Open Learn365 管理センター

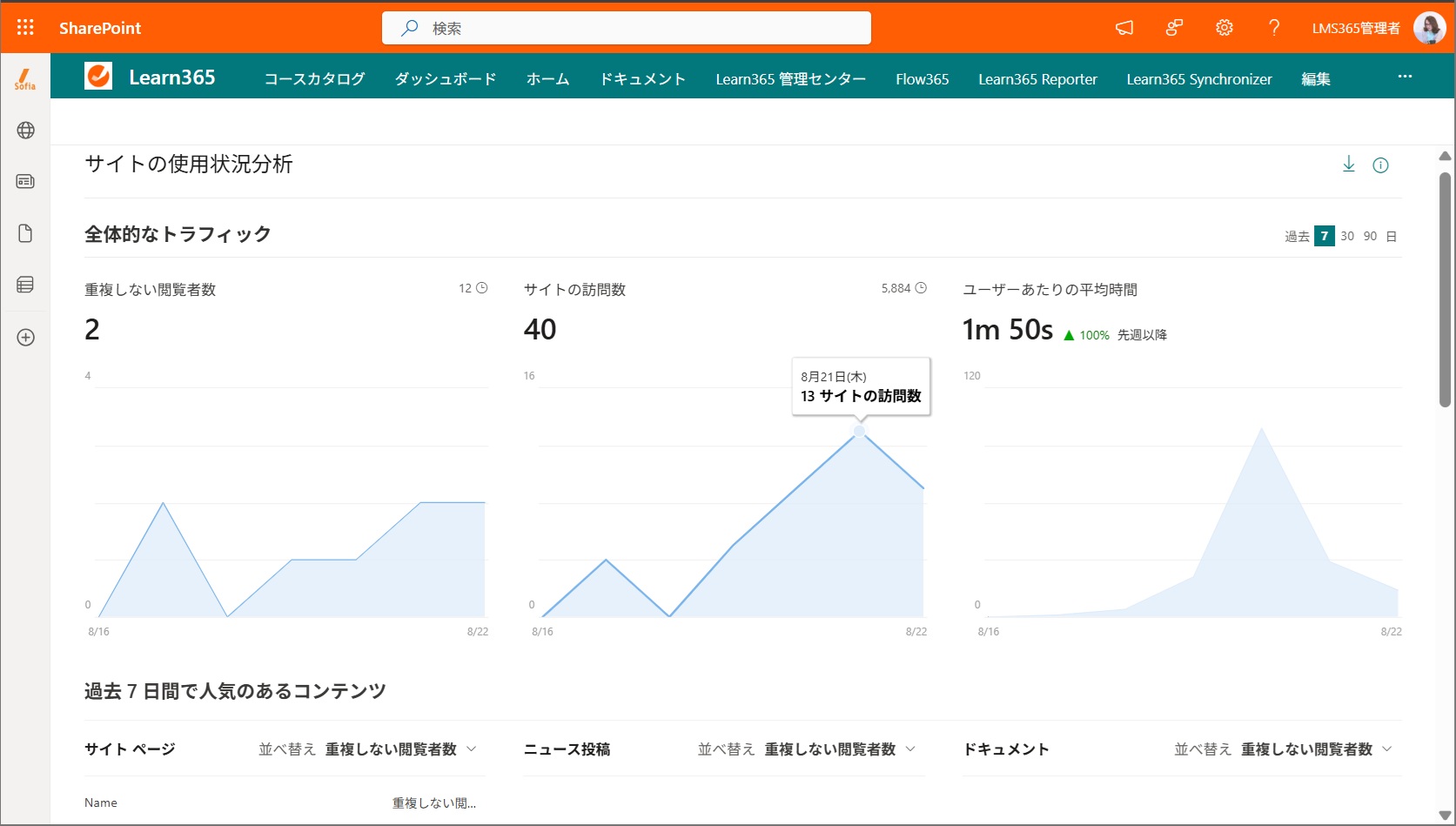pos(791,79)
